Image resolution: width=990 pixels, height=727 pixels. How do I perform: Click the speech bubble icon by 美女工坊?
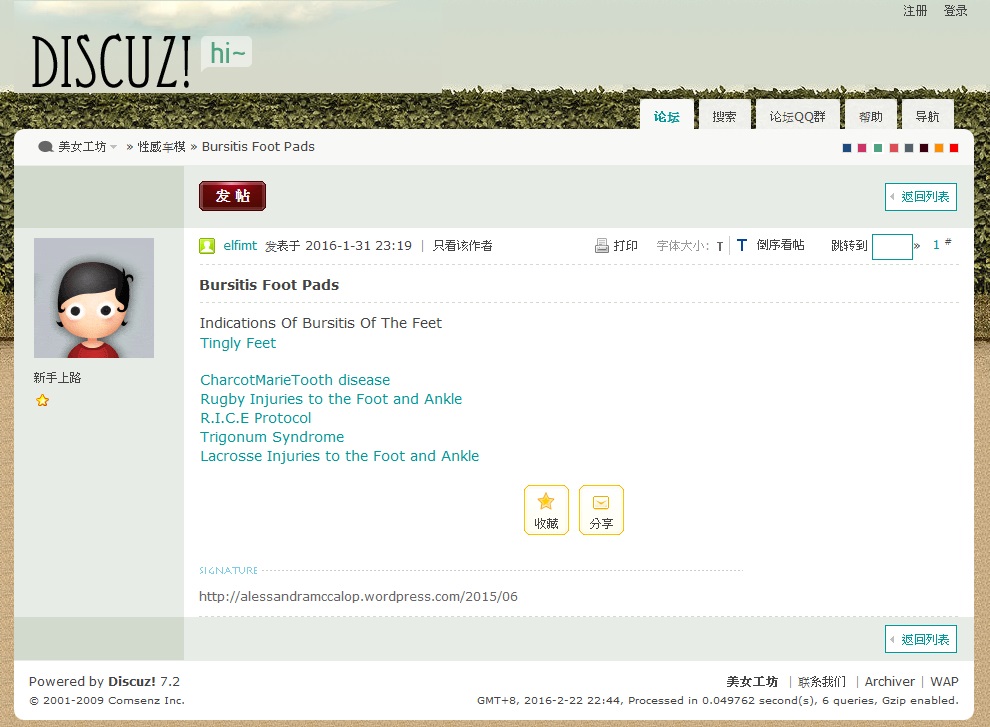tap(45, 147)
